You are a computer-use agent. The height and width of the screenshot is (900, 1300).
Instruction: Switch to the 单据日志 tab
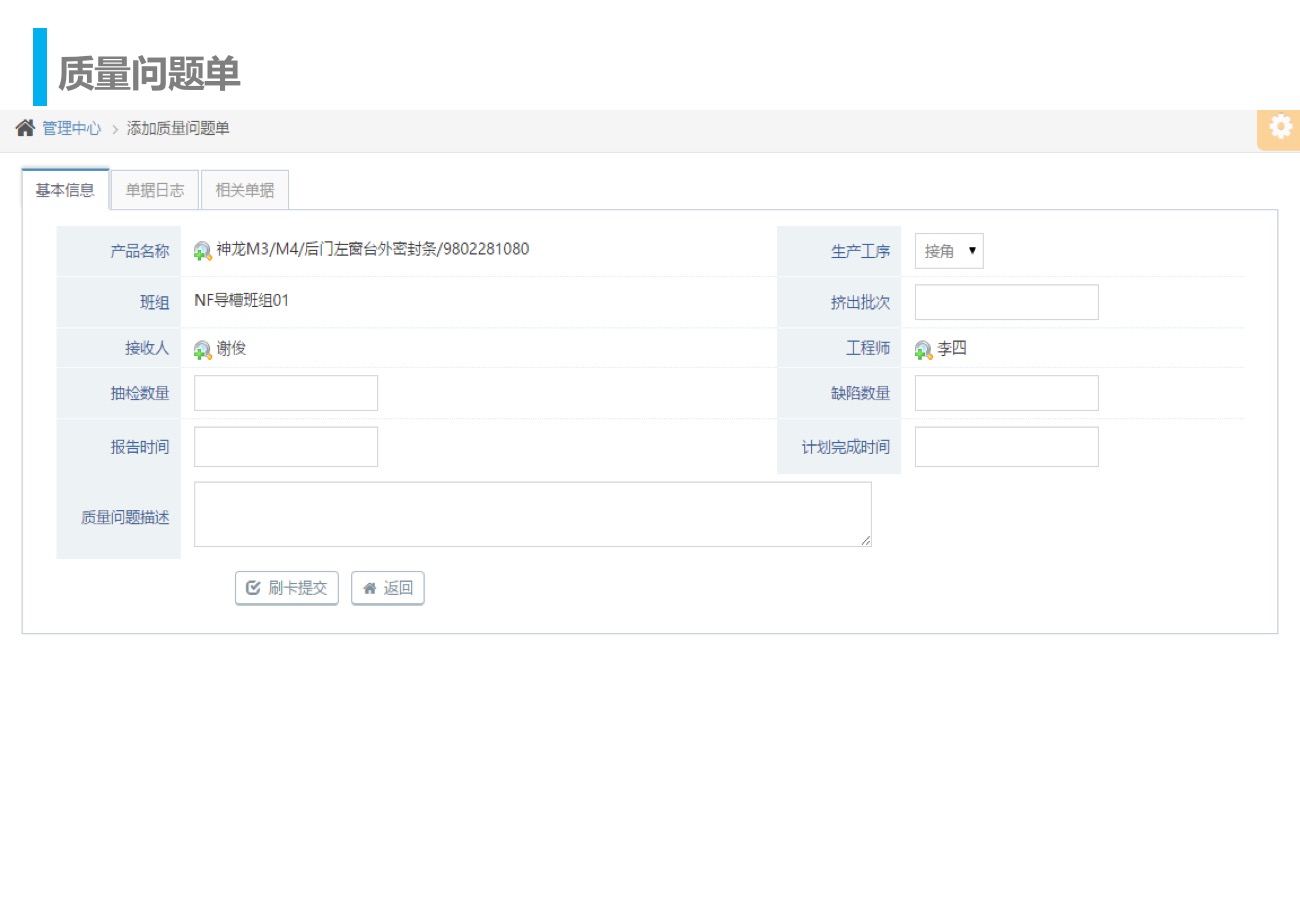pos(155,190)
